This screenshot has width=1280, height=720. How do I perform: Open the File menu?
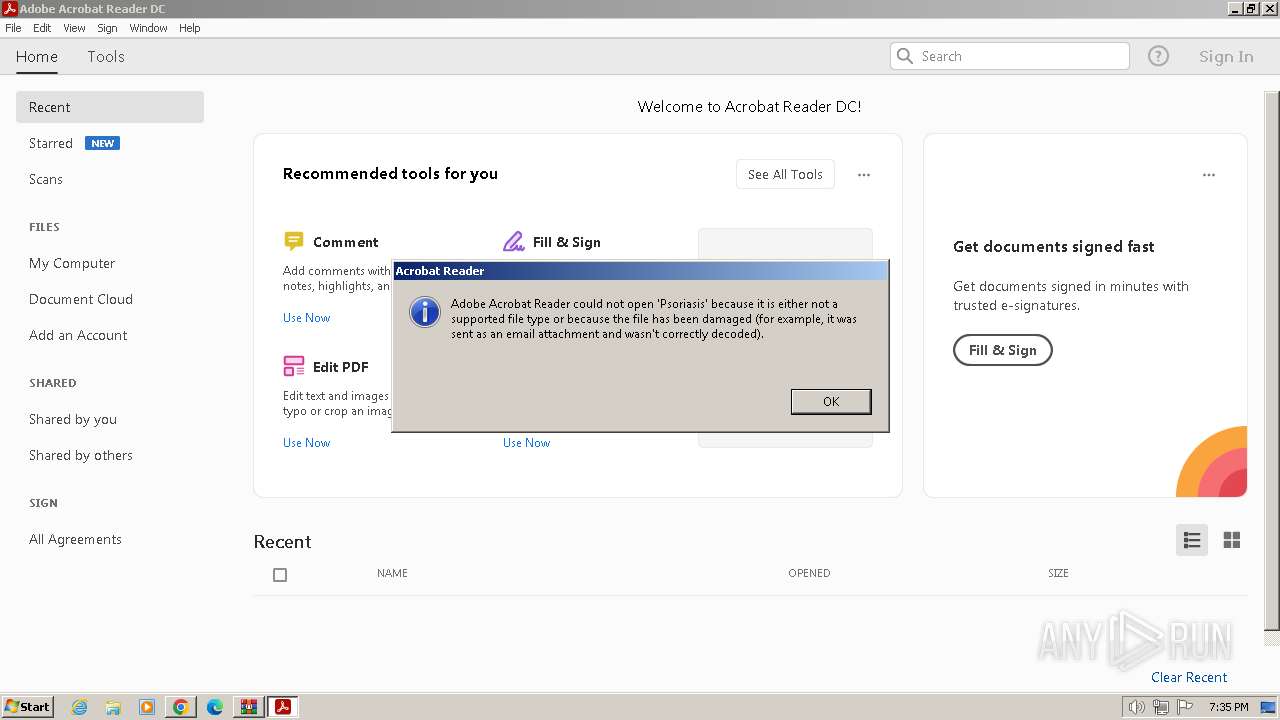pos(13,28)
